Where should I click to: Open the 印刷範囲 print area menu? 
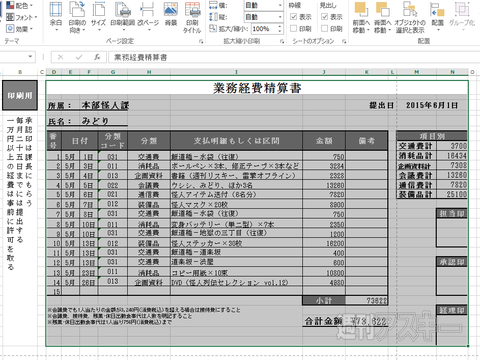(x=123, y=17)
